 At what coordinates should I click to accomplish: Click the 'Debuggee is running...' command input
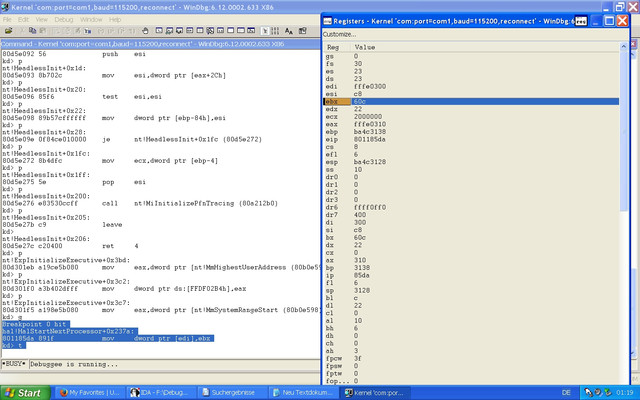point(175,364)
